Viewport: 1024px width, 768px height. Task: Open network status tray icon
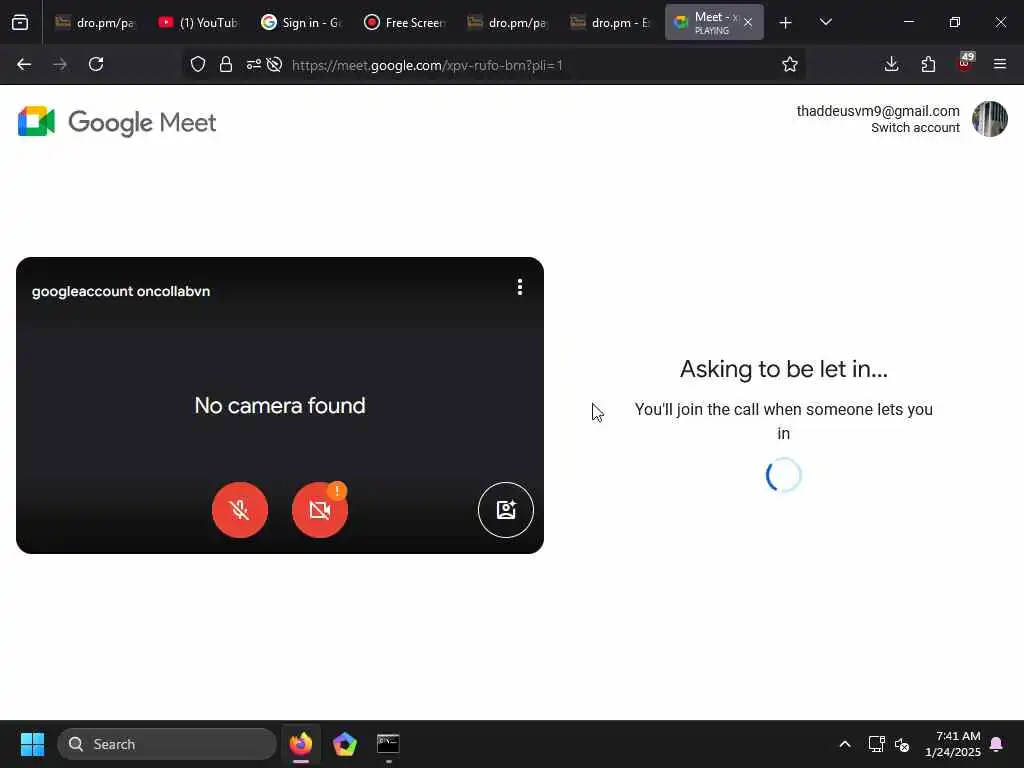coord(876,744)
